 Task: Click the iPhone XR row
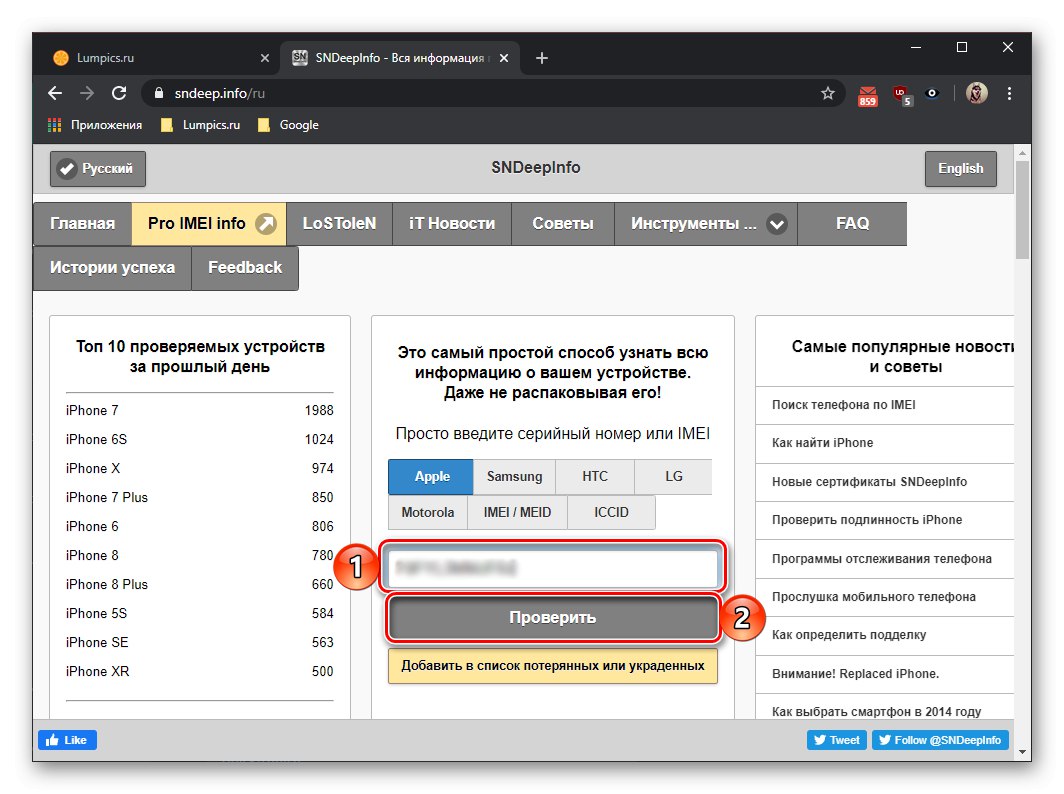(x=200, y=671)
